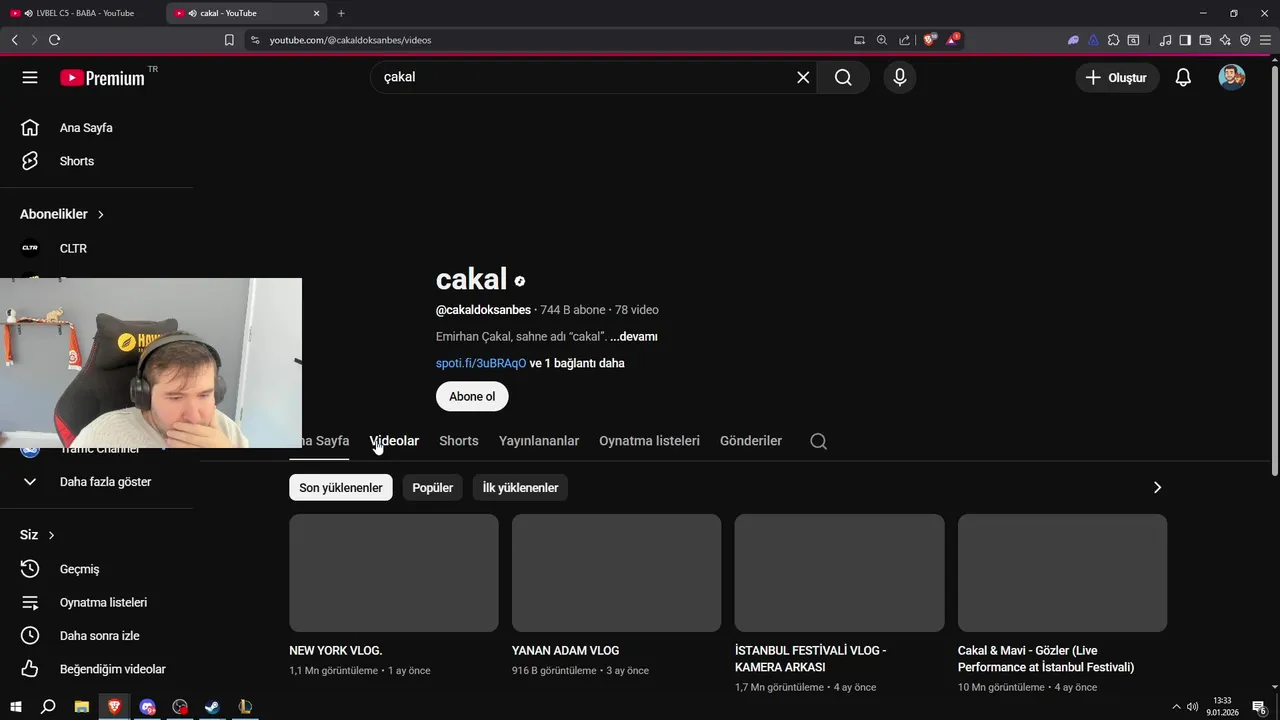The width and height of the screenshot is (1280, 720).
Task: Toggle the browser sidebar panel icon
Action: 1185,40
